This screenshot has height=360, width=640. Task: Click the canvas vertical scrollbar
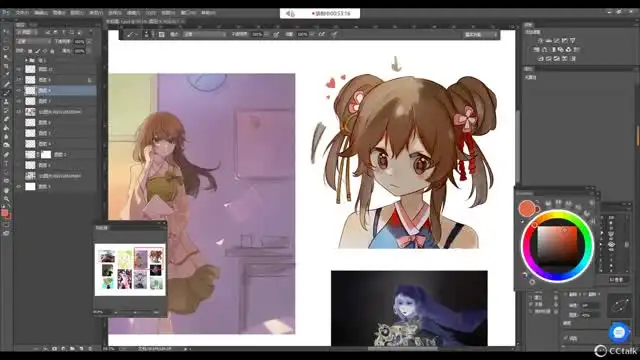click(x=518, y=147)
